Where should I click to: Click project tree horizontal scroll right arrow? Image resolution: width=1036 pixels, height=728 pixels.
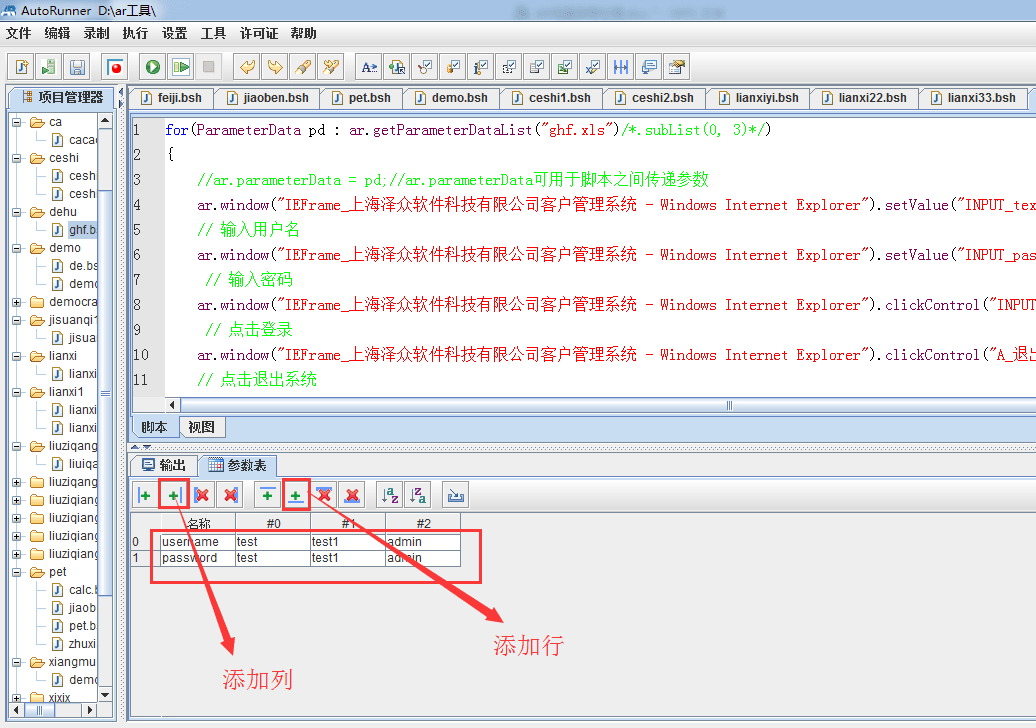pyautogui.click(x=91, y=710)
